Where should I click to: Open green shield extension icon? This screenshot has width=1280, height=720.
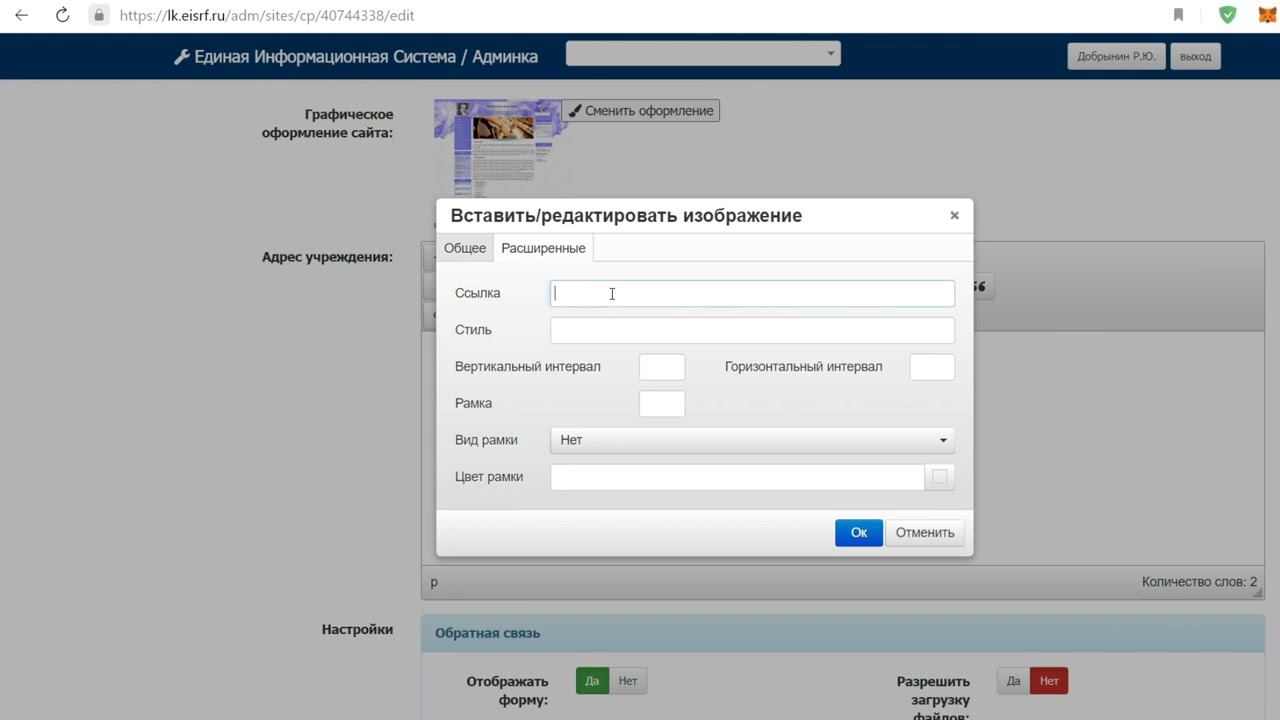pyautogui.click(x=1227, y=15)
